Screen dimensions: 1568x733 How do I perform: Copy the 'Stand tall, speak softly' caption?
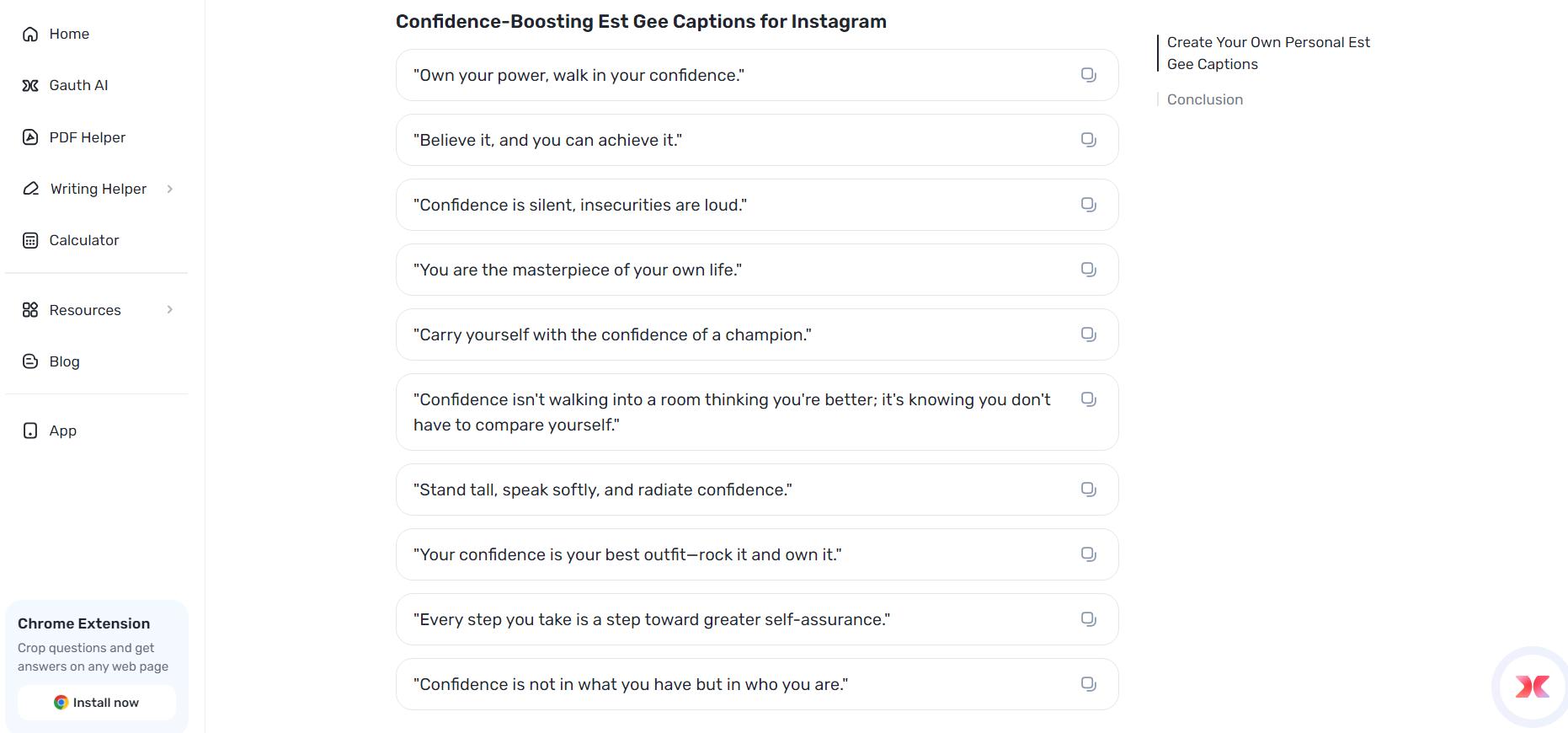(x=1088, y=489)
